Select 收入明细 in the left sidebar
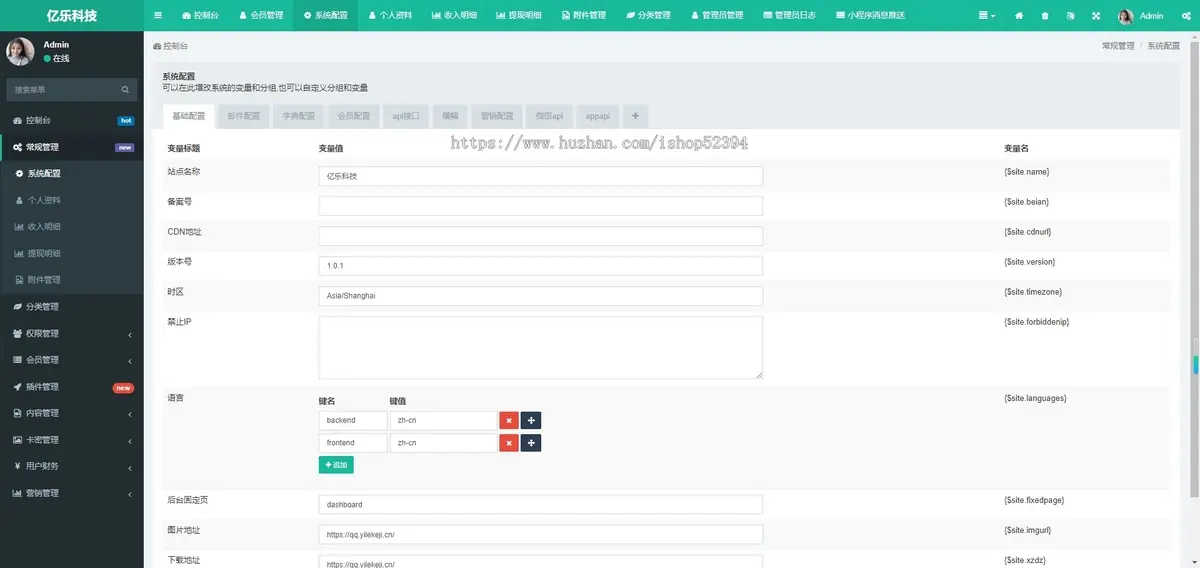This screenshot has width=1200, height=568. point(72,226)
